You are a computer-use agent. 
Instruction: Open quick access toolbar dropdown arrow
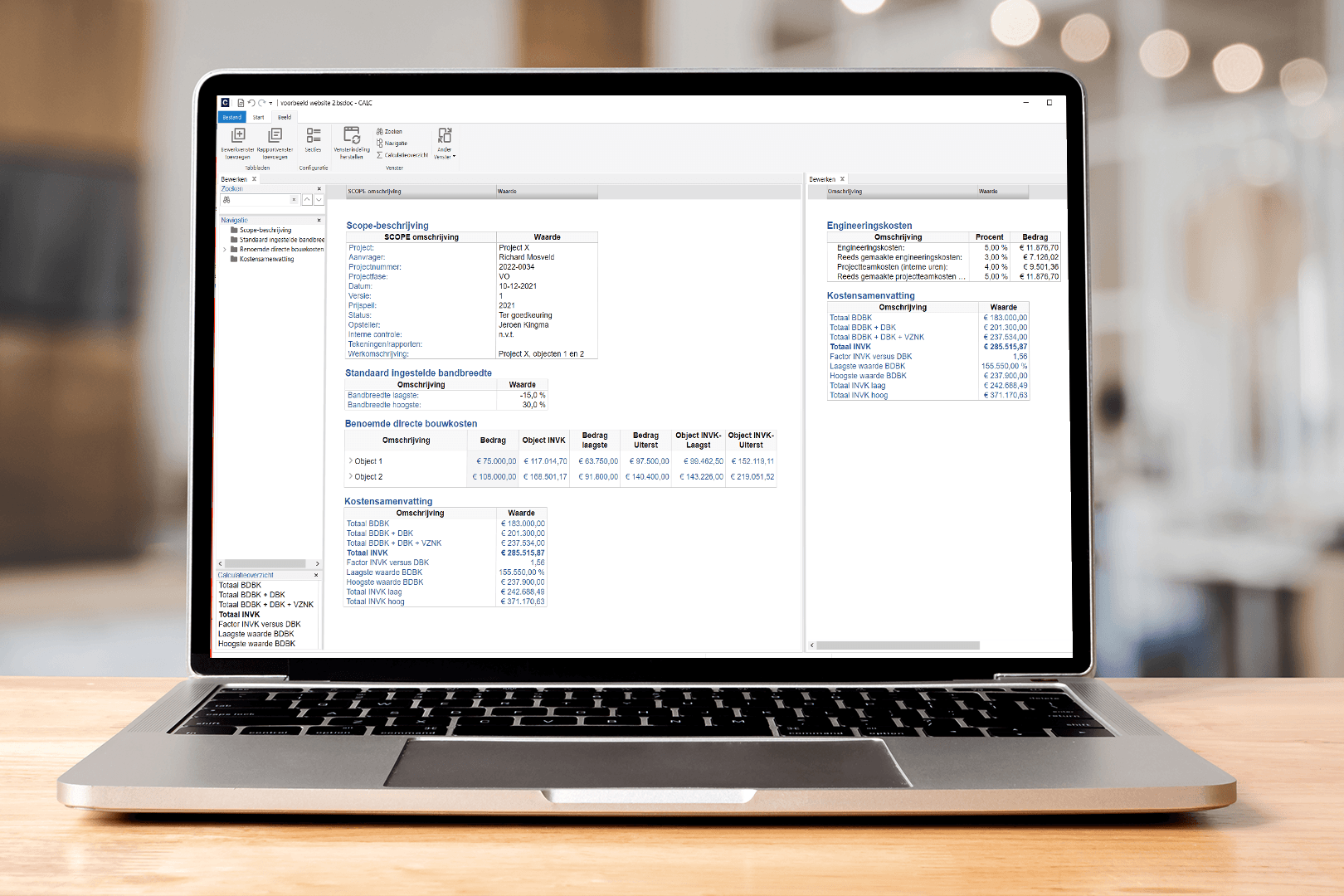pos(270,103)
